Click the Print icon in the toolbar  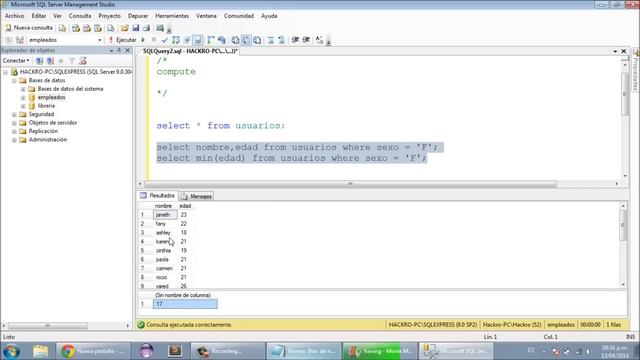click(146, 28)
